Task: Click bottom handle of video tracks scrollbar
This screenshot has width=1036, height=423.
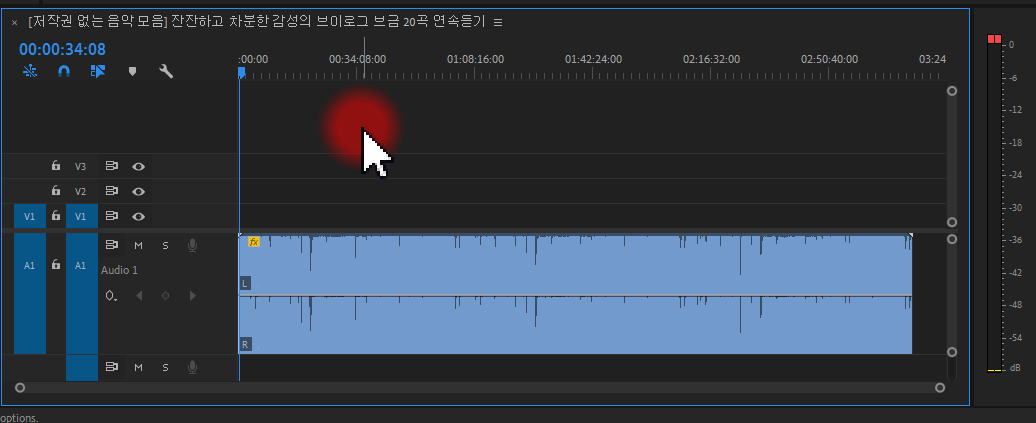Action: click(x=952, y=222)
